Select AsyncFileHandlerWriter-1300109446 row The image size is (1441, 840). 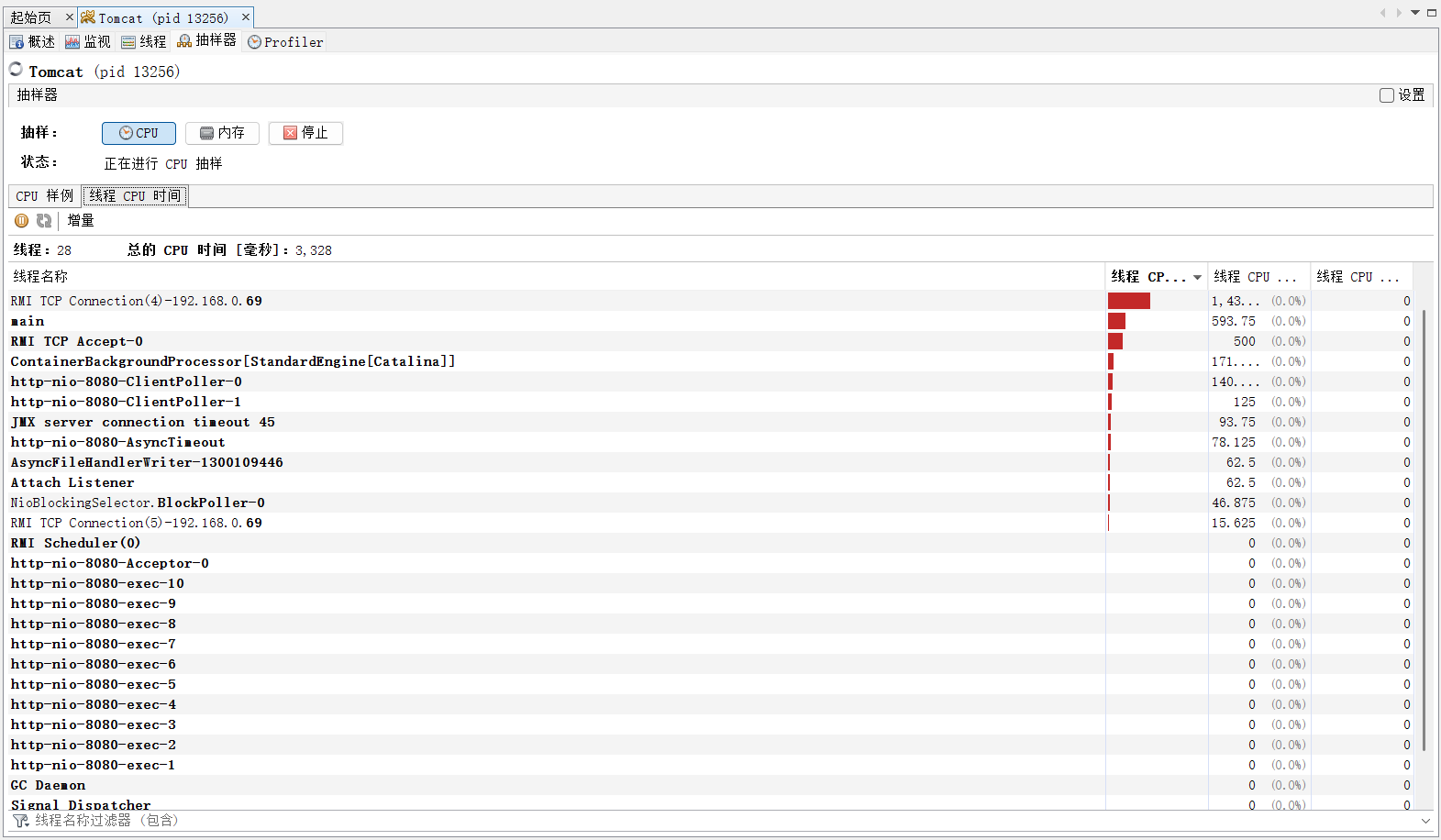coord(711,462)
